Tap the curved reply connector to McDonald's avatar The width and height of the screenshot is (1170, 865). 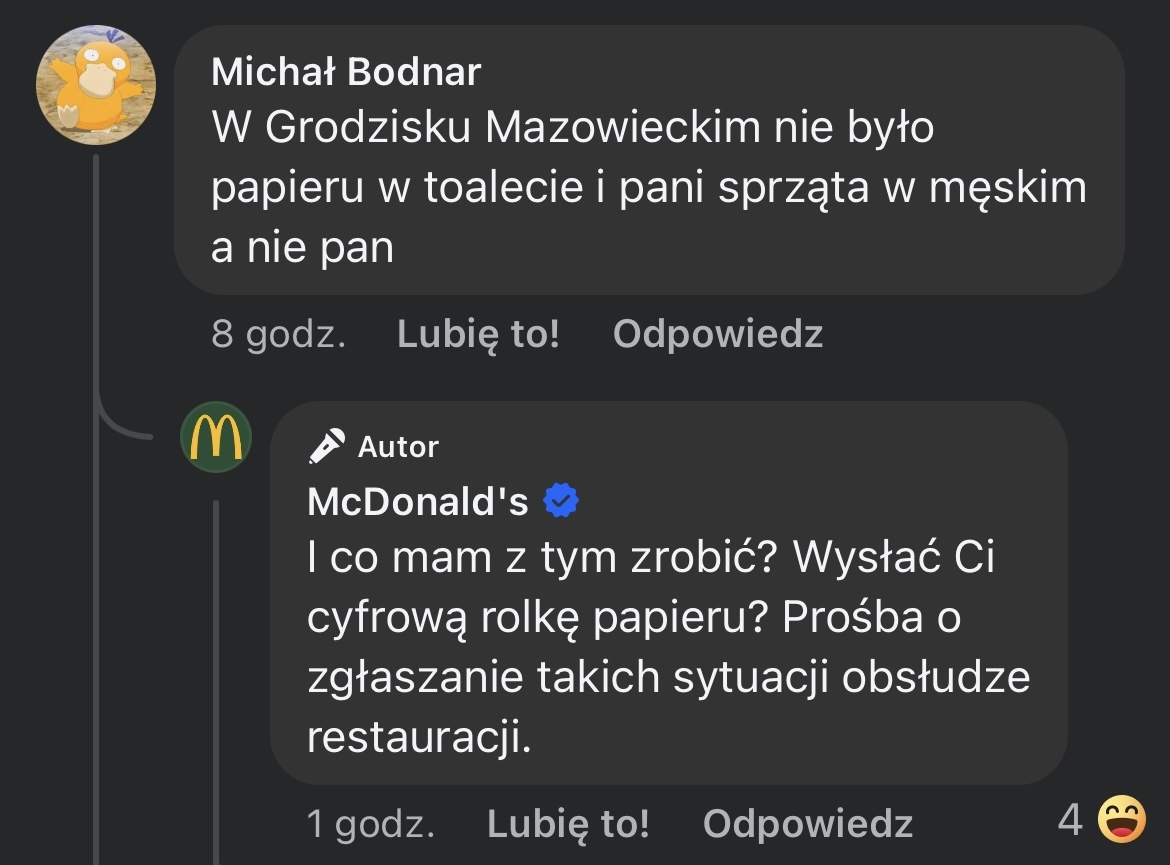point(120,425)
